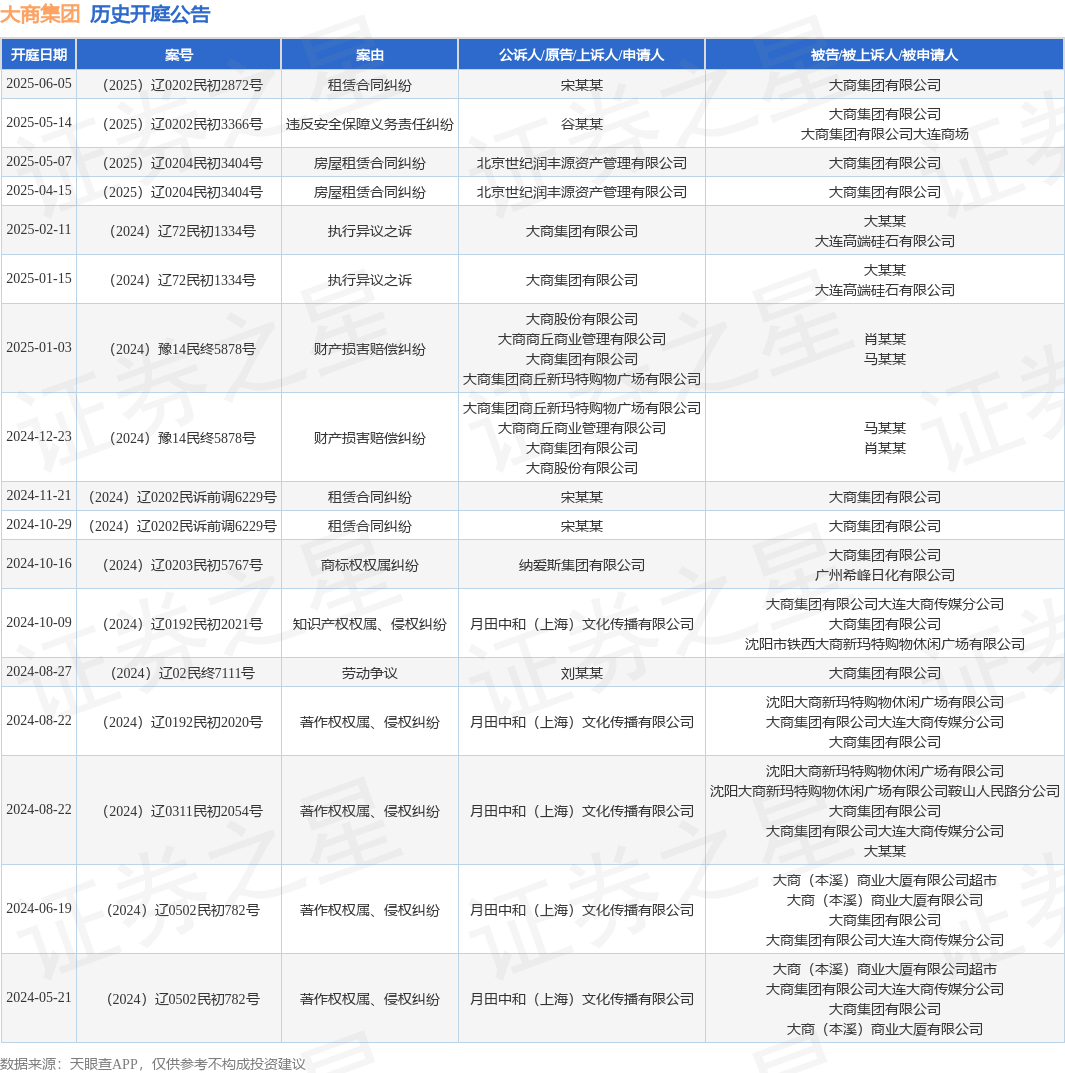Click 月田中和 plaintiff in the 2024-06-19 row
Screen dimensions: 1065x1073
pos(582,910)
